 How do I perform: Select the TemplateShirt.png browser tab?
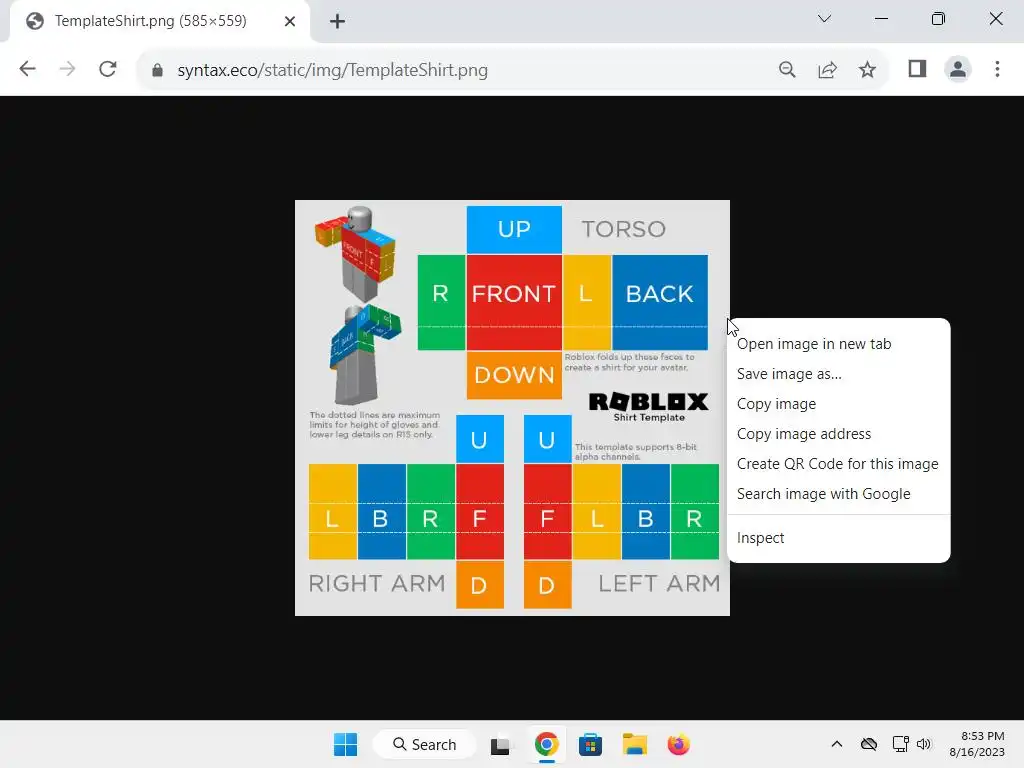pyautogui.click(x=160, y=21)
